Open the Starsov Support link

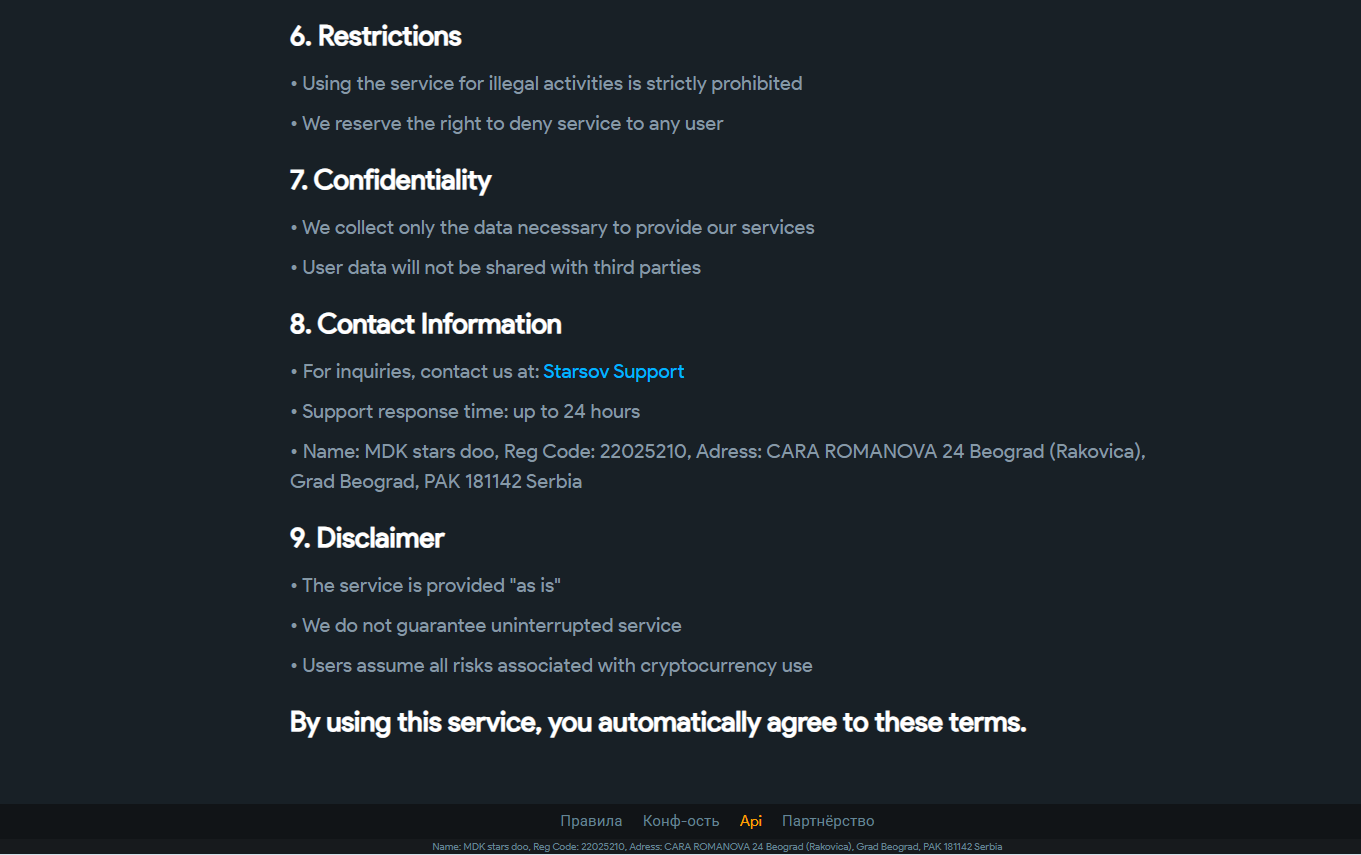[613, 372]
